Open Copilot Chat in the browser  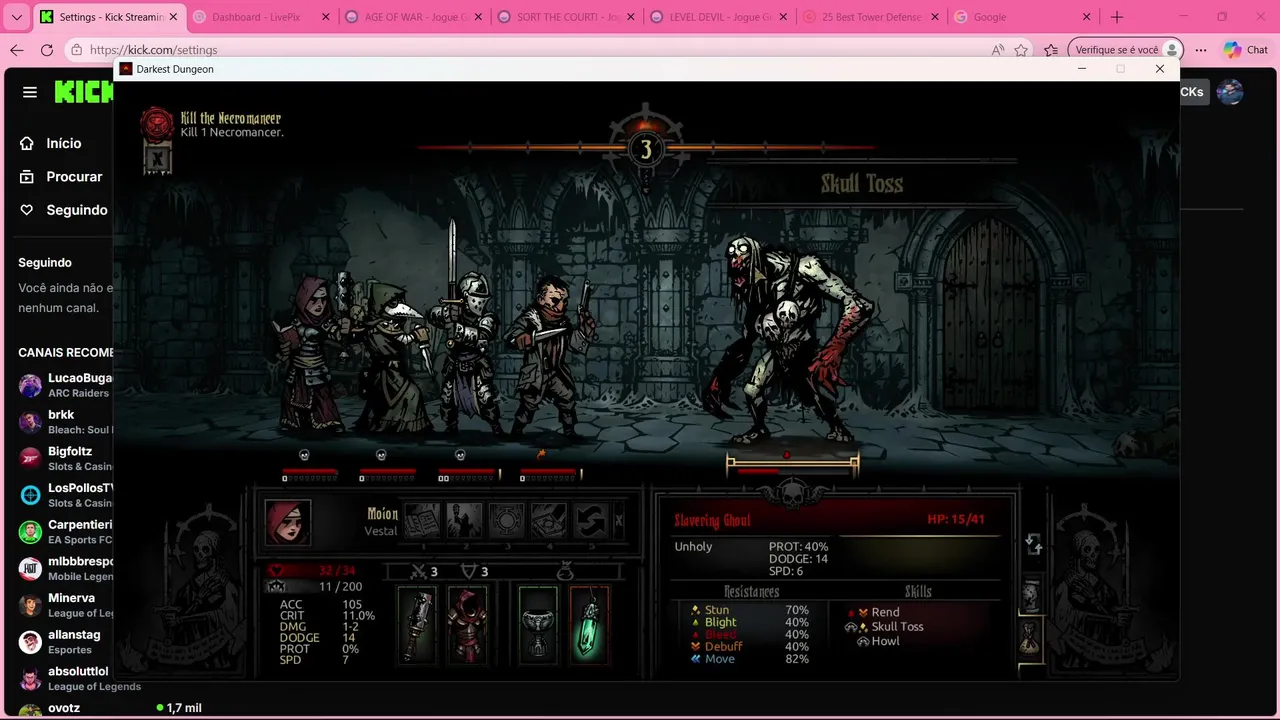(1246, 50)
